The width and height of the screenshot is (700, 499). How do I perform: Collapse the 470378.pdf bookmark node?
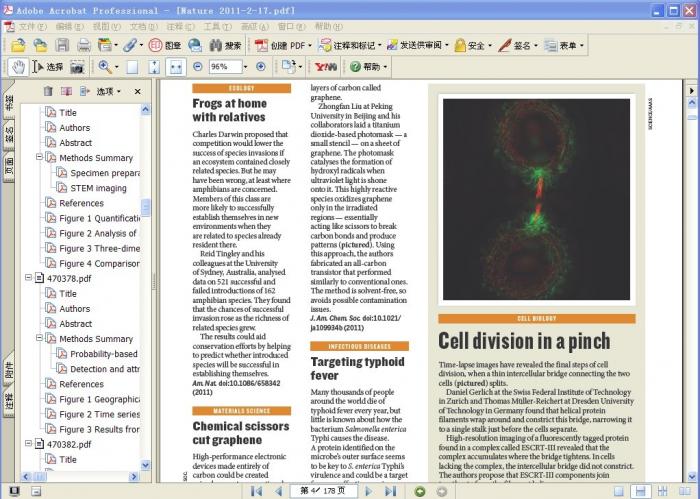pos(28,278)
